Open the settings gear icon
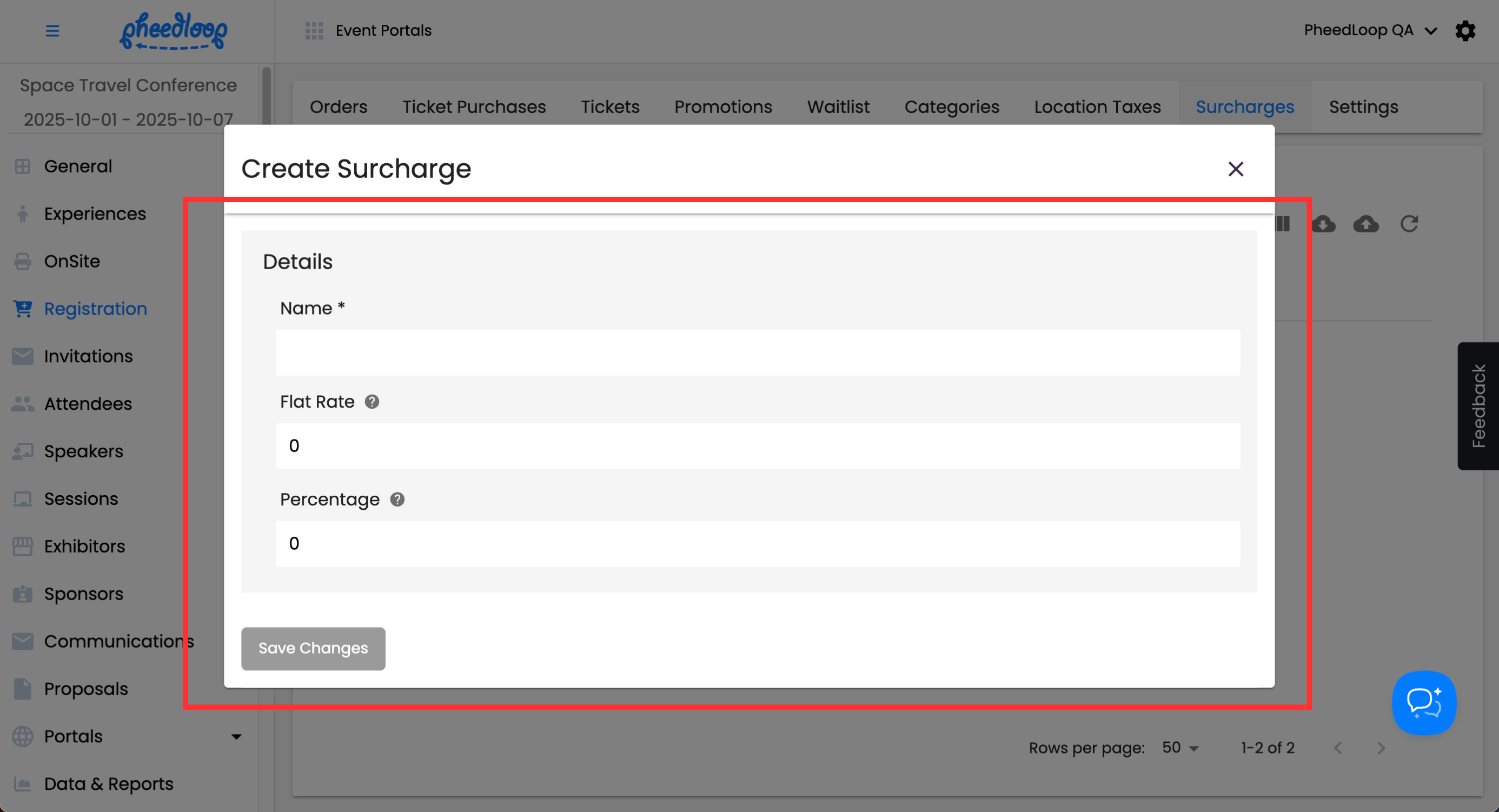Screen dimensions: 1499x812 [x=1465, y=31]
